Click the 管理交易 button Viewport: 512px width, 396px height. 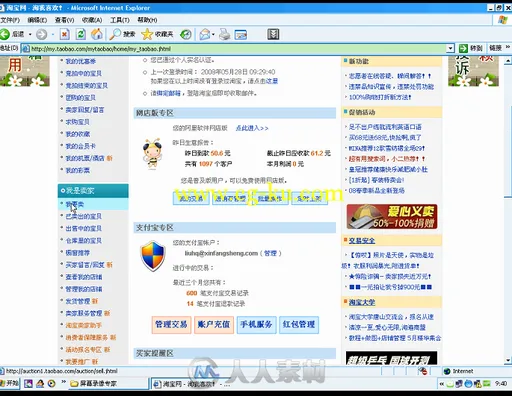coord(171,325)
